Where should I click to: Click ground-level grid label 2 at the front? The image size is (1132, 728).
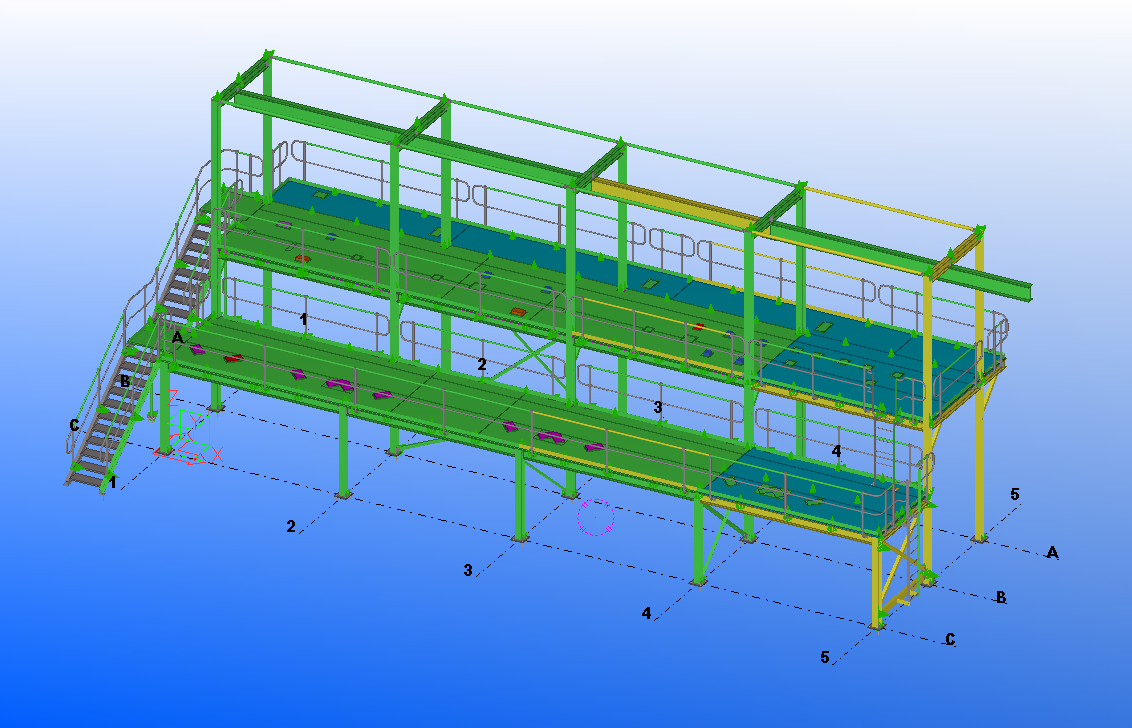click(291, 526)
